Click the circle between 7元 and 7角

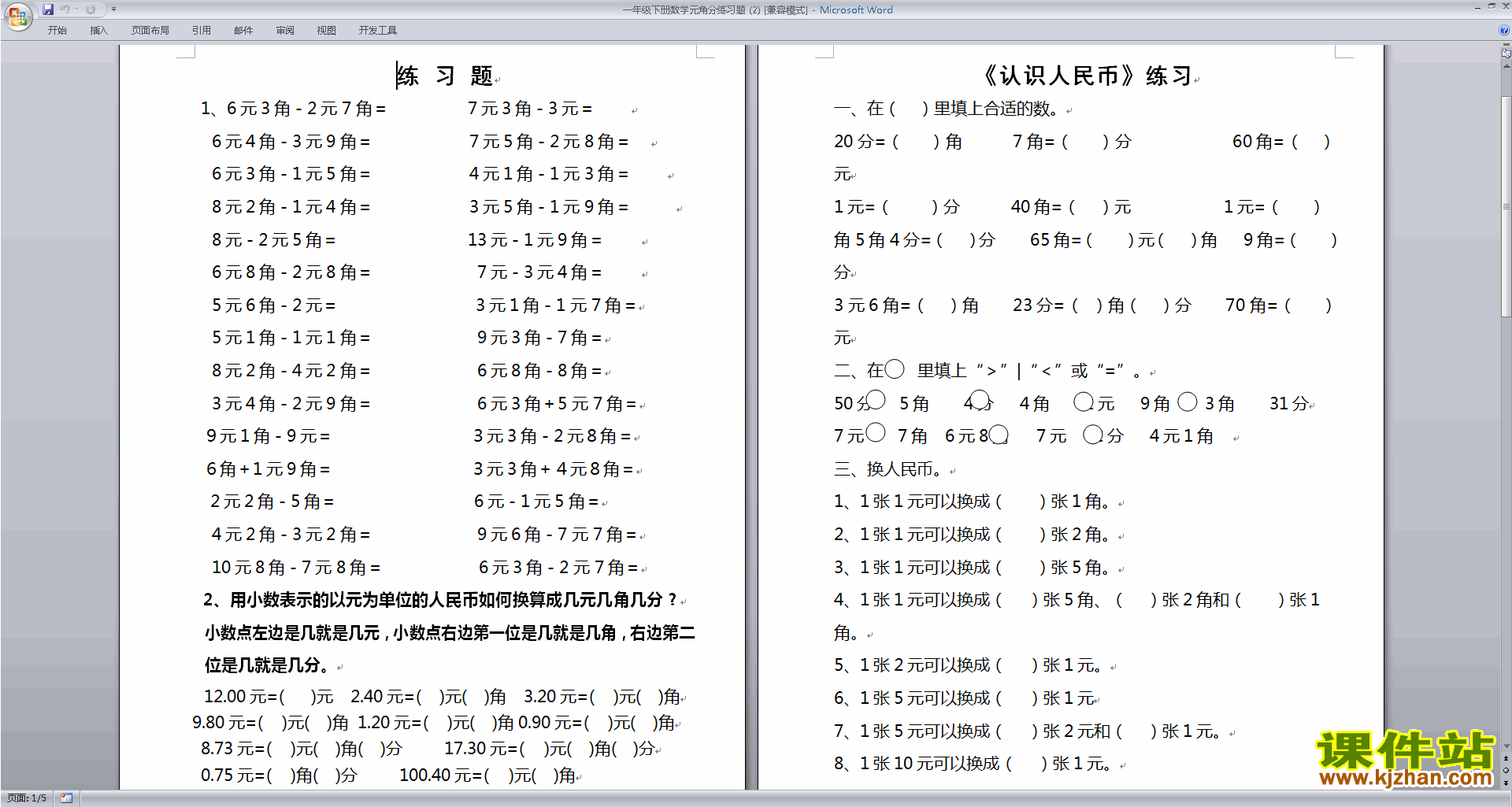tap(875, 432)
